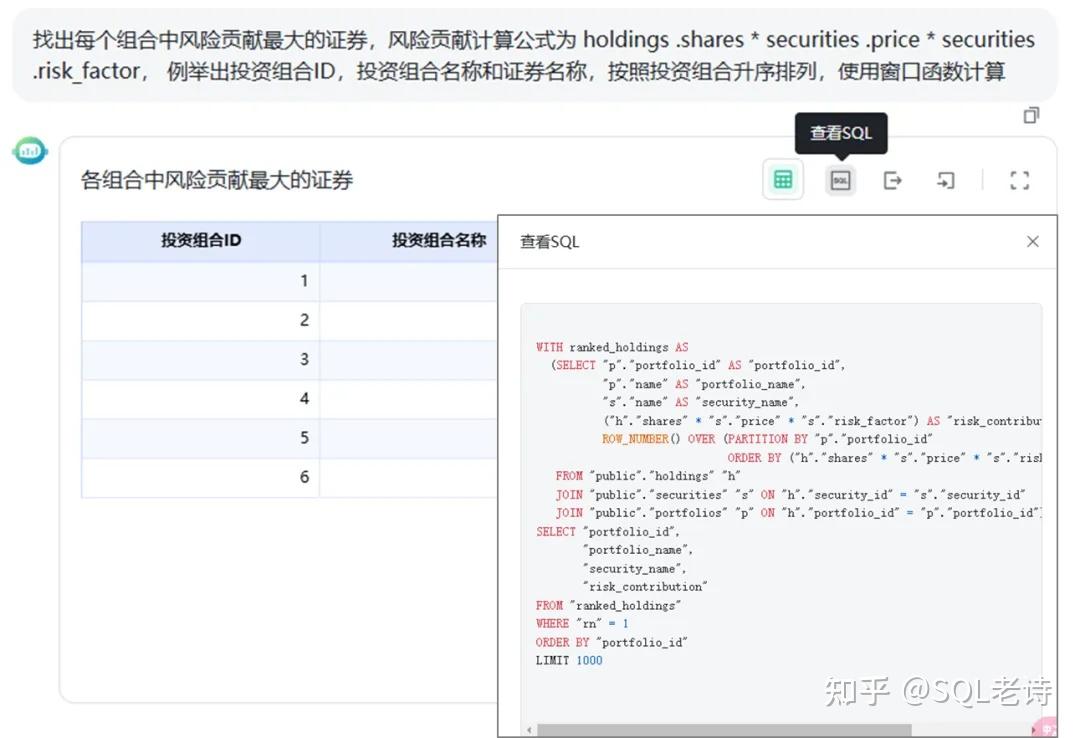Image resolution: width=1080 pixels, height=738 pixels.
Task: Click the export results icon
Action: pos(893,180)
